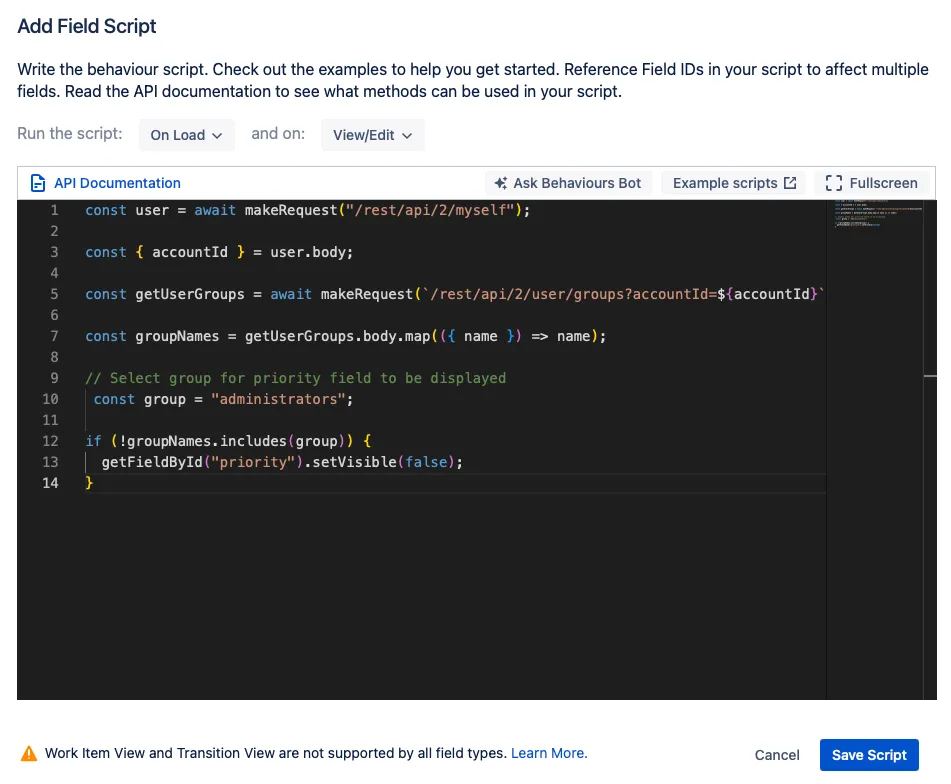Click line number 5 in the gutter

tap(54, 294)
